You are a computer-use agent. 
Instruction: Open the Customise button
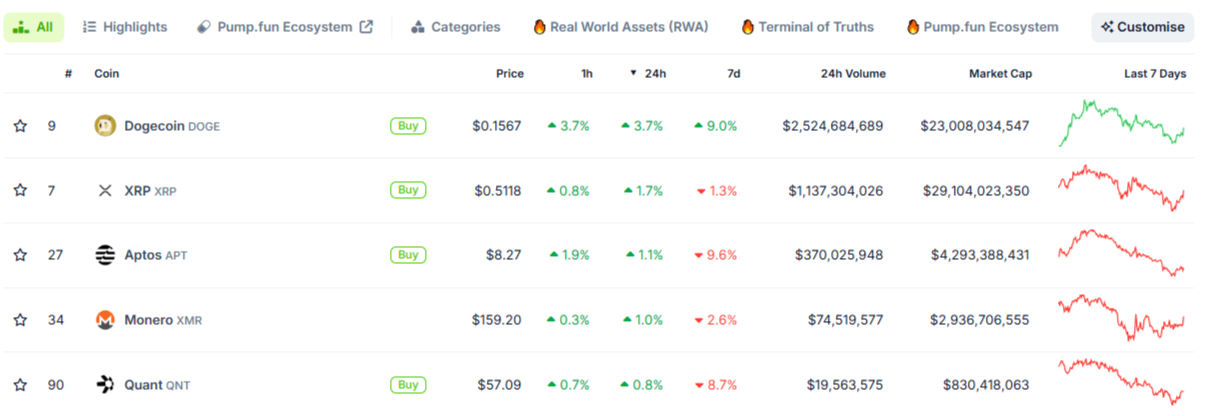pyautogui.click(x=1142, y=27)
